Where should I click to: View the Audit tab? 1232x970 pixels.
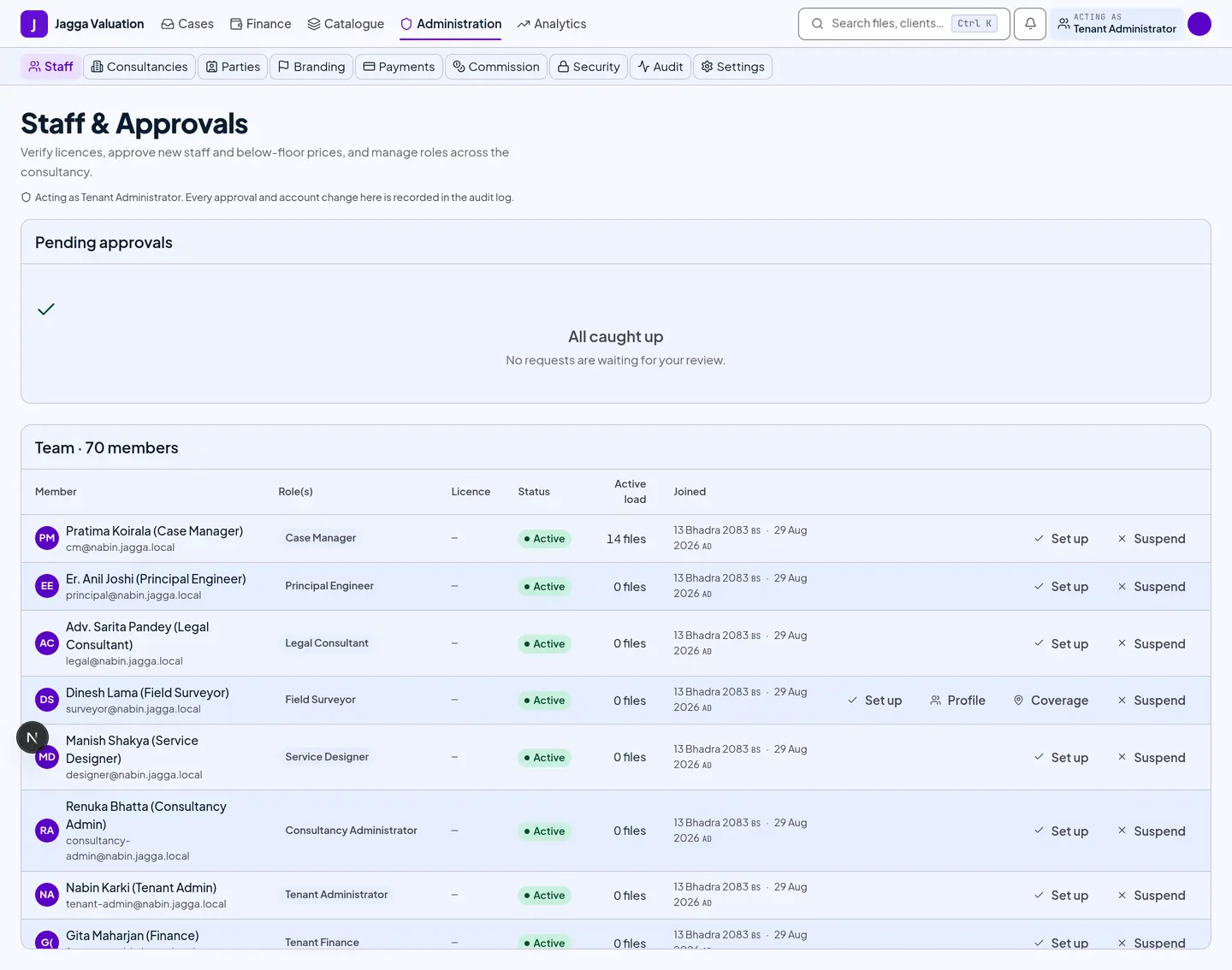point(660,67)
